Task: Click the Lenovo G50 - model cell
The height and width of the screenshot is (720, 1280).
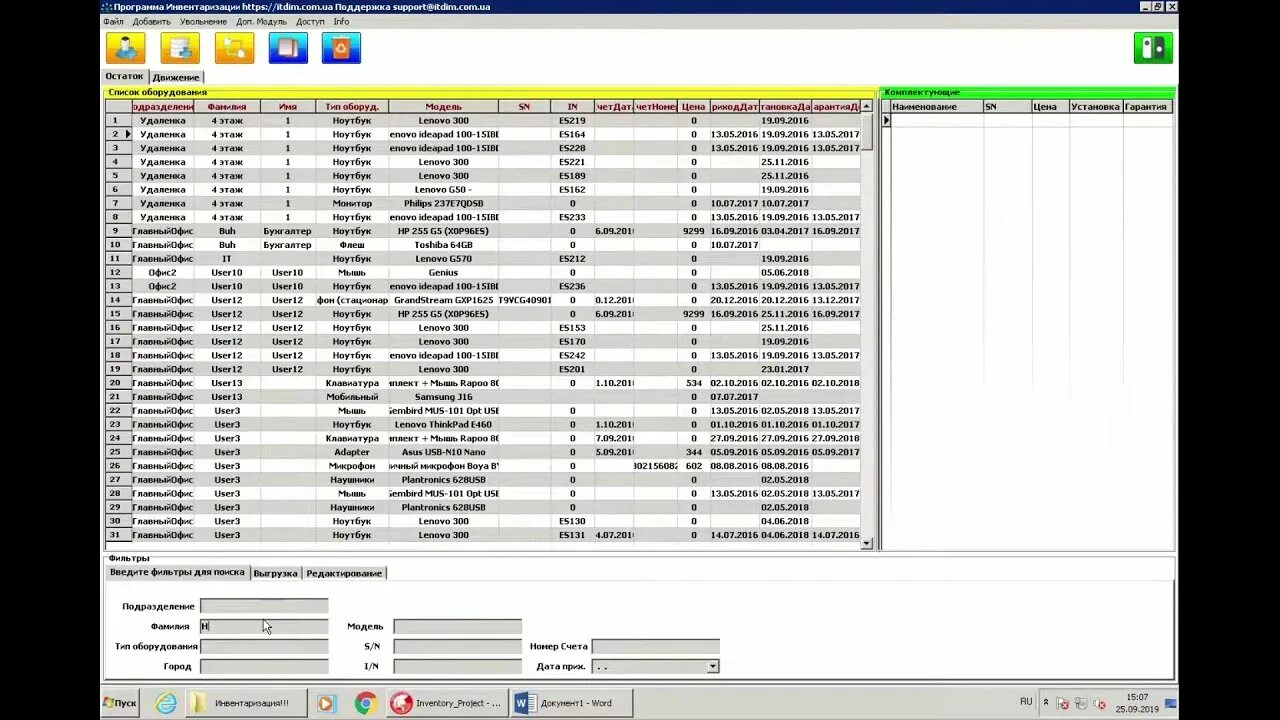Action: [443, 189]
